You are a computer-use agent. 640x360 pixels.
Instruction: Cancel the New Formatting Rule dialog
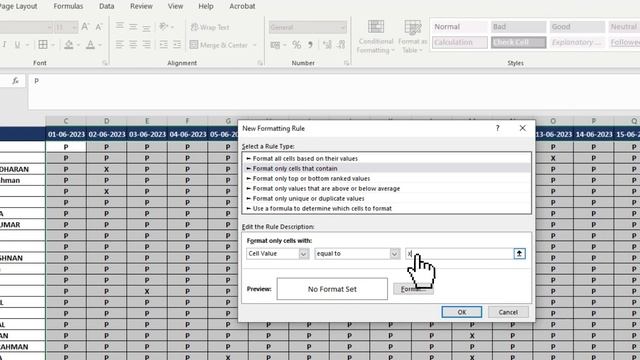click(x=508, y=312)
